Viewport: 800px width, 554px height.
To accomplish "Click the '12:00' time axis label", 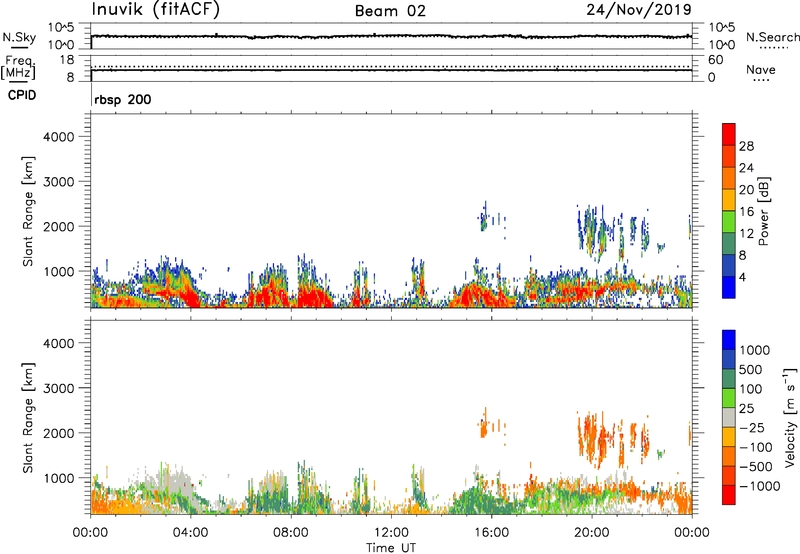I will (x=391, y=533).
